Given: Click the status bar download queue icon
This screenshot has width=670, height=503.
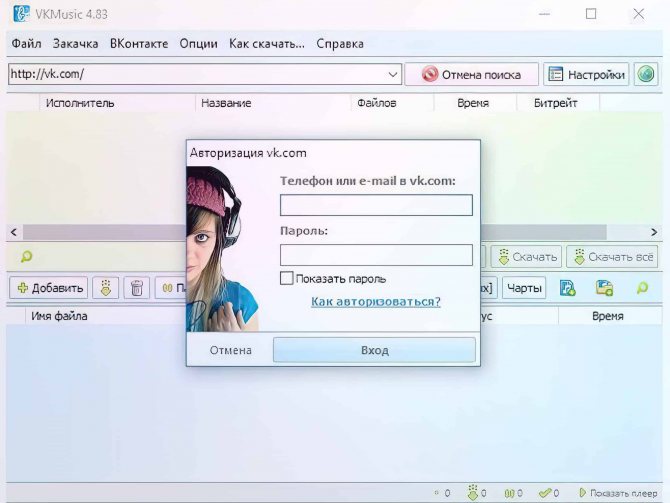Looking at the screenshot, I should point(472,492).
